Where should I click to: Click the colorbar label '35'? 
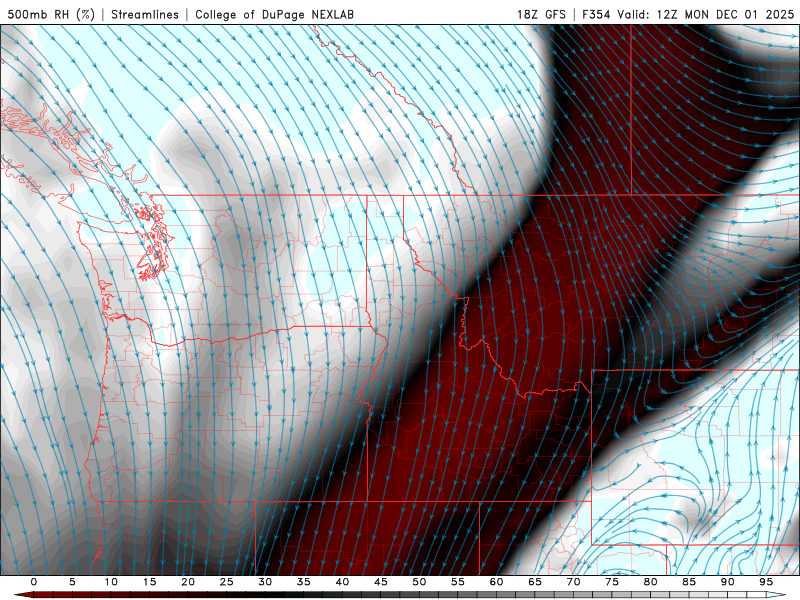304,582
